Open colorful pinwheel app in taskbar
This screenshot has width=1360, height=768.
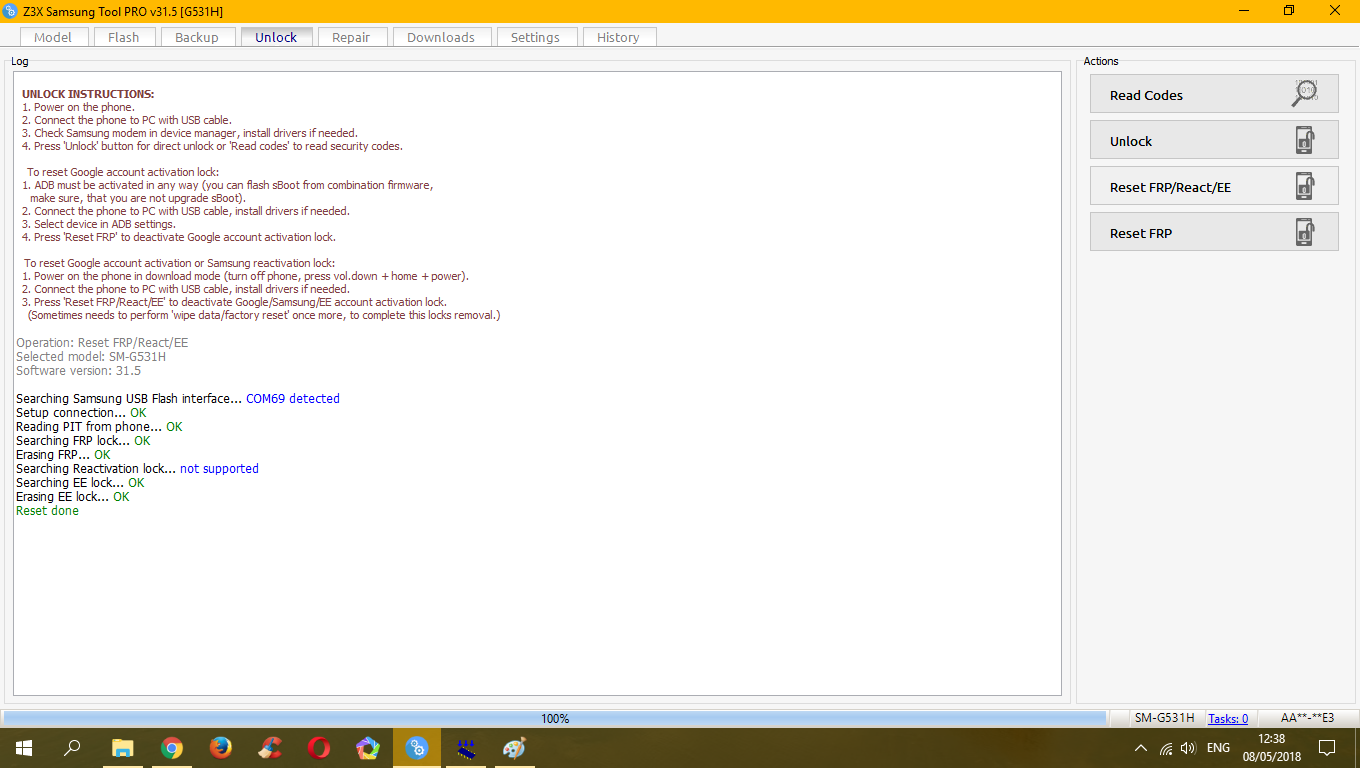pos(368,747)
